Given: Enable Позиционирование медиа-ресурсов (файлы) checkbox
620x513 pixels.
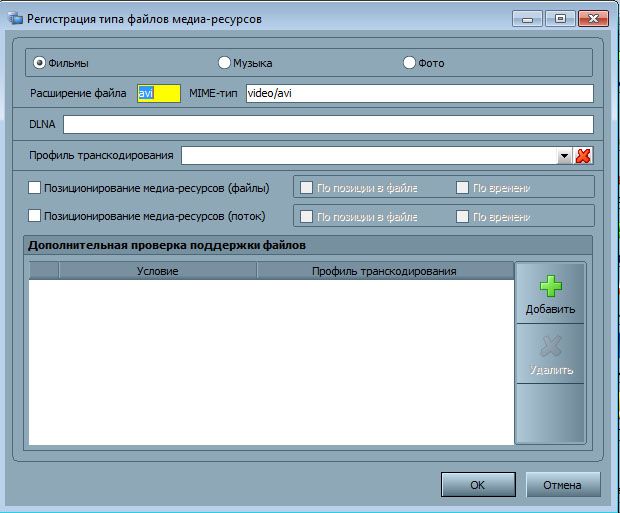Looking at the screenshot, I should (35, 187).
